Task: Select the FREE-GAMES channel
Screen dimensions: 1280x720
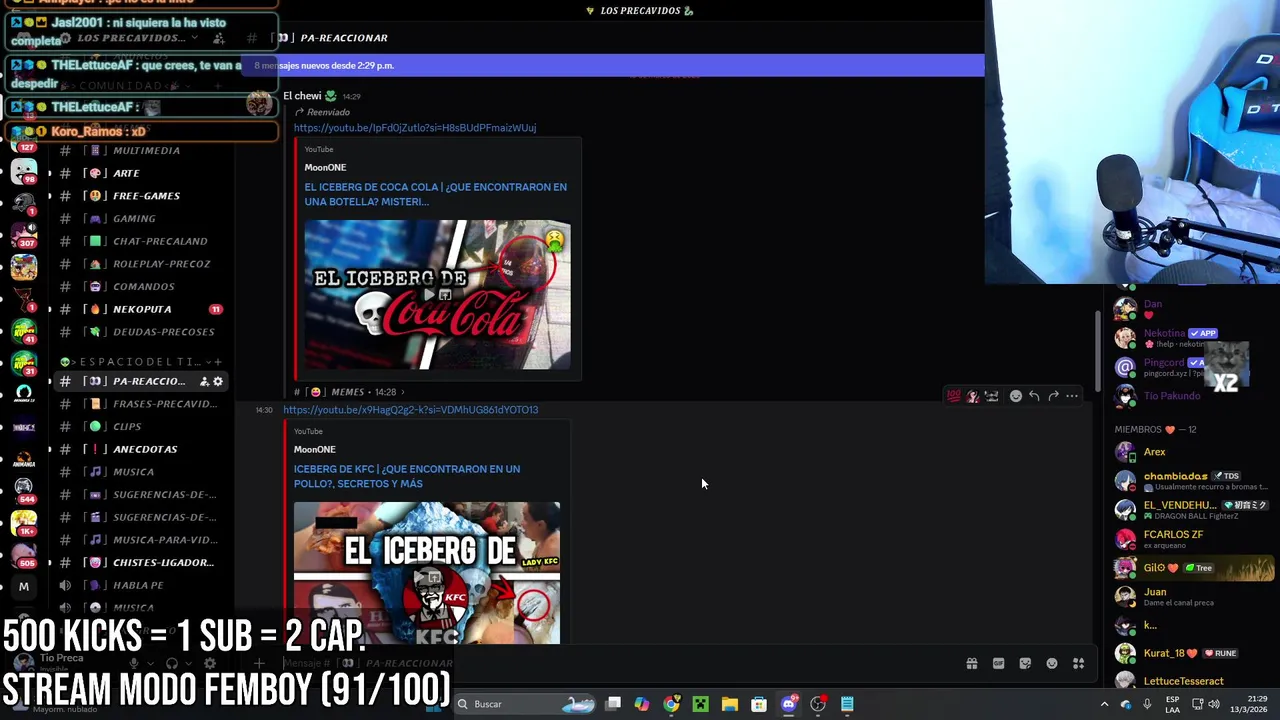Action: tap(140, 196)
